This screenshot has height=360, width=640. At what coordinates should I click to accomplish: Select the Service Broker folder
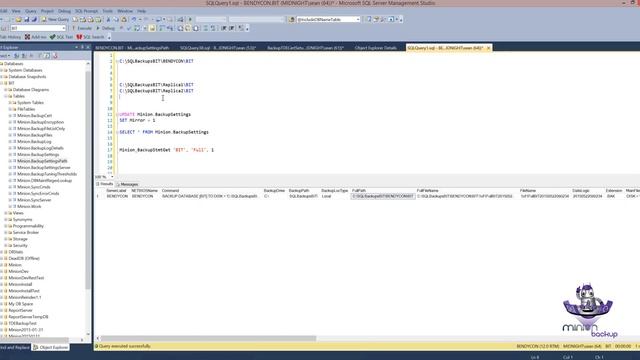(26, 233)
